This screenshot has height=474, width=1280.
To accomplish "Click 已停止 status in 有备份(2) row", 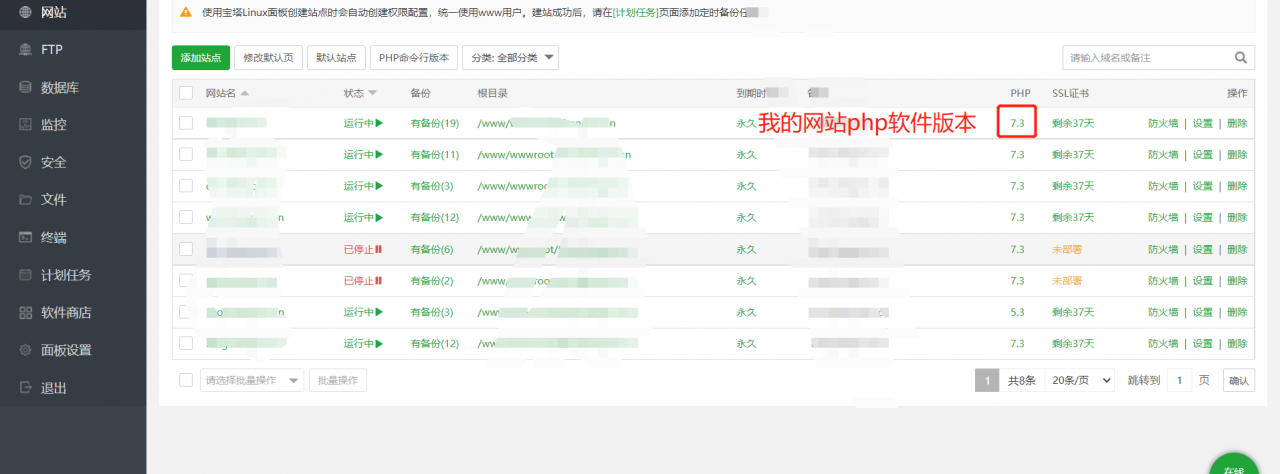I will [x=358, y=281].
